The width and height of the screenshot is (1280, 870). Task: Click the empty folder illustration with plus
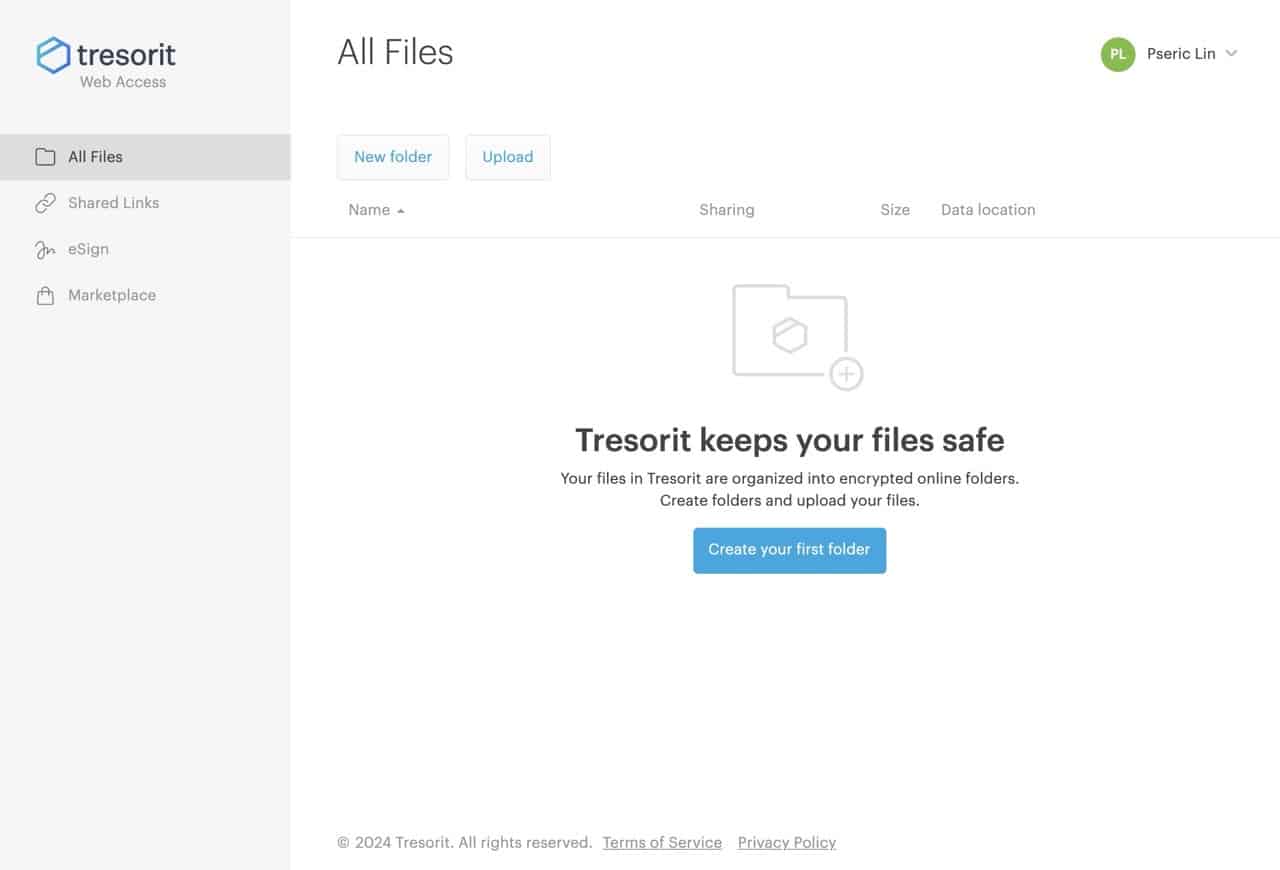tap(797, 337)
